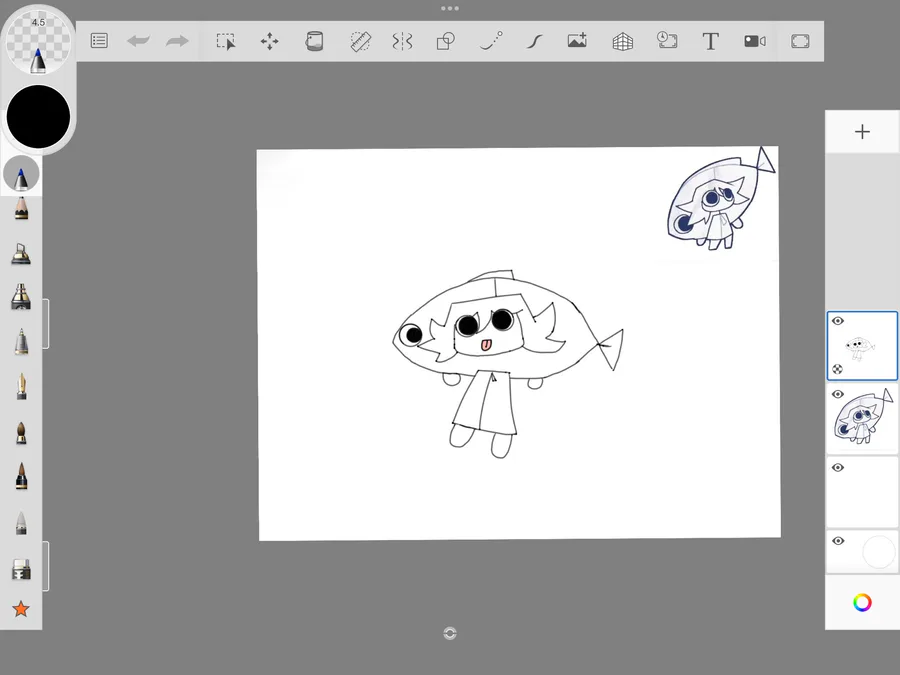
Task: Open background layer white color circle
Action: pos(879,552)
